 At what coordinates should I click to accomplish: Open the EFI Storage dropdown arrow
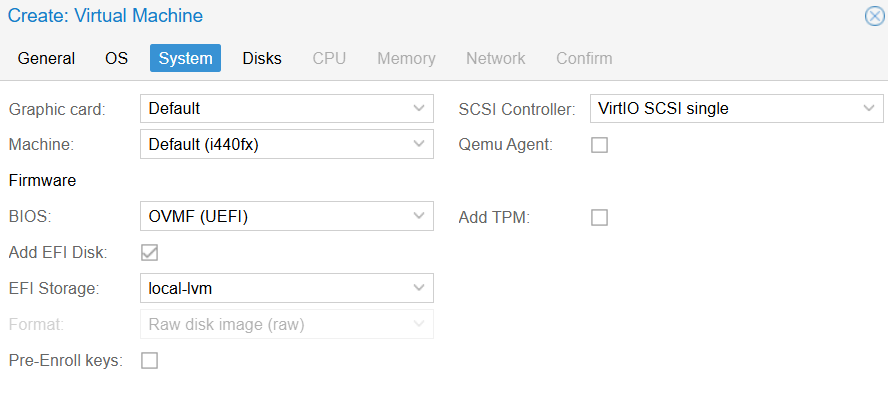(x=419, y=289)
